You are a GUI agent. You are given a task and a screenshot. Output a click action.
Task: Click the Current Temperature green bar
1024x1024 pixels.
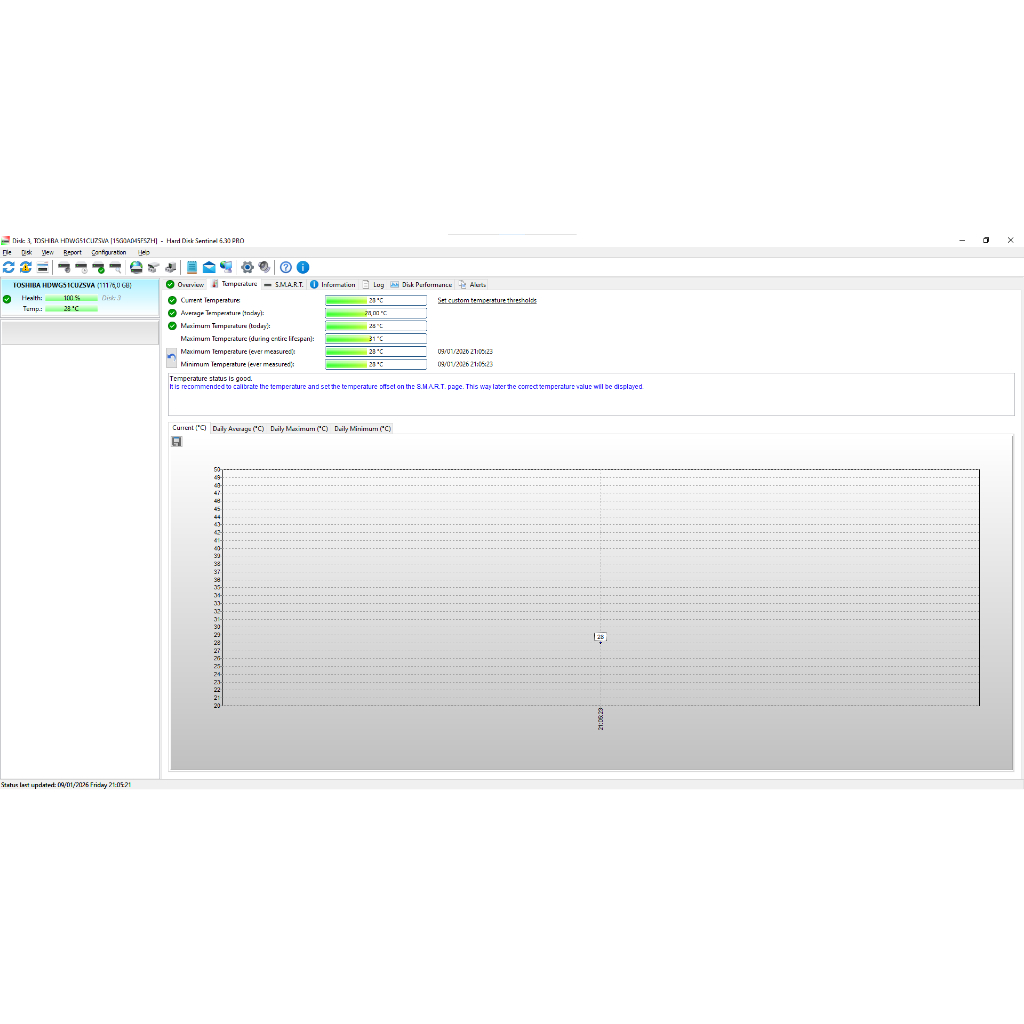tap(375, 300)
